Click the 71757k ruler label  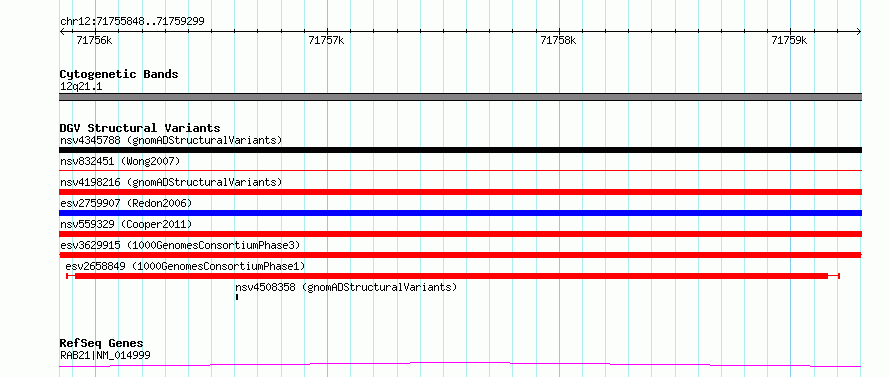tap(326, 40)
